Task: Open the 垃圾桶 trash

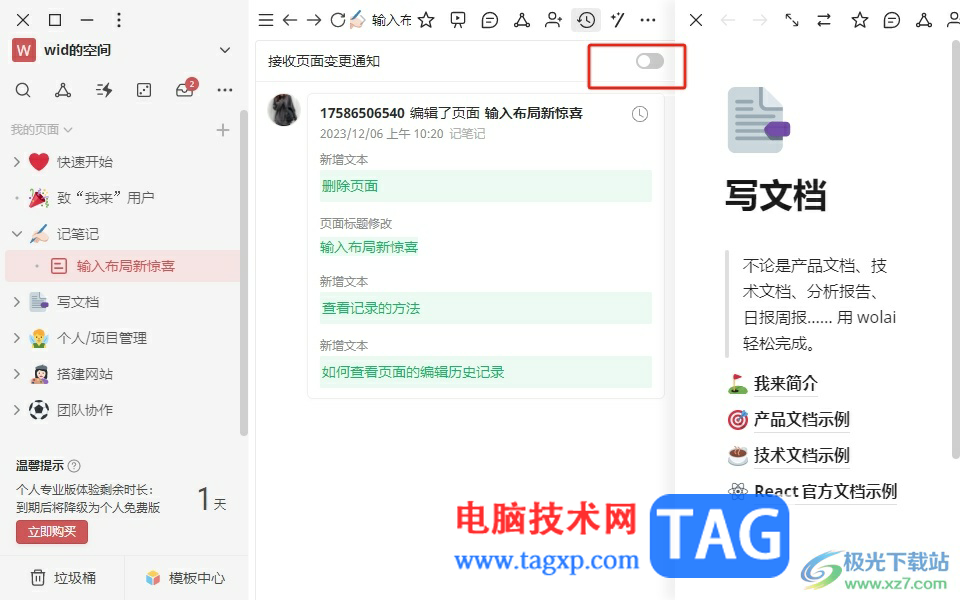Action: (63, 578)
